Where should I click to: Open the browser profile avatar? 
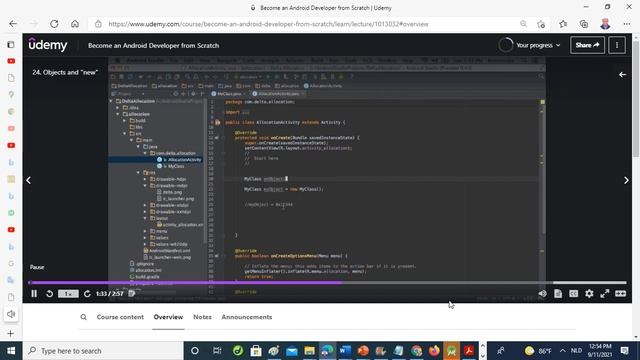[x=605, y=24]
